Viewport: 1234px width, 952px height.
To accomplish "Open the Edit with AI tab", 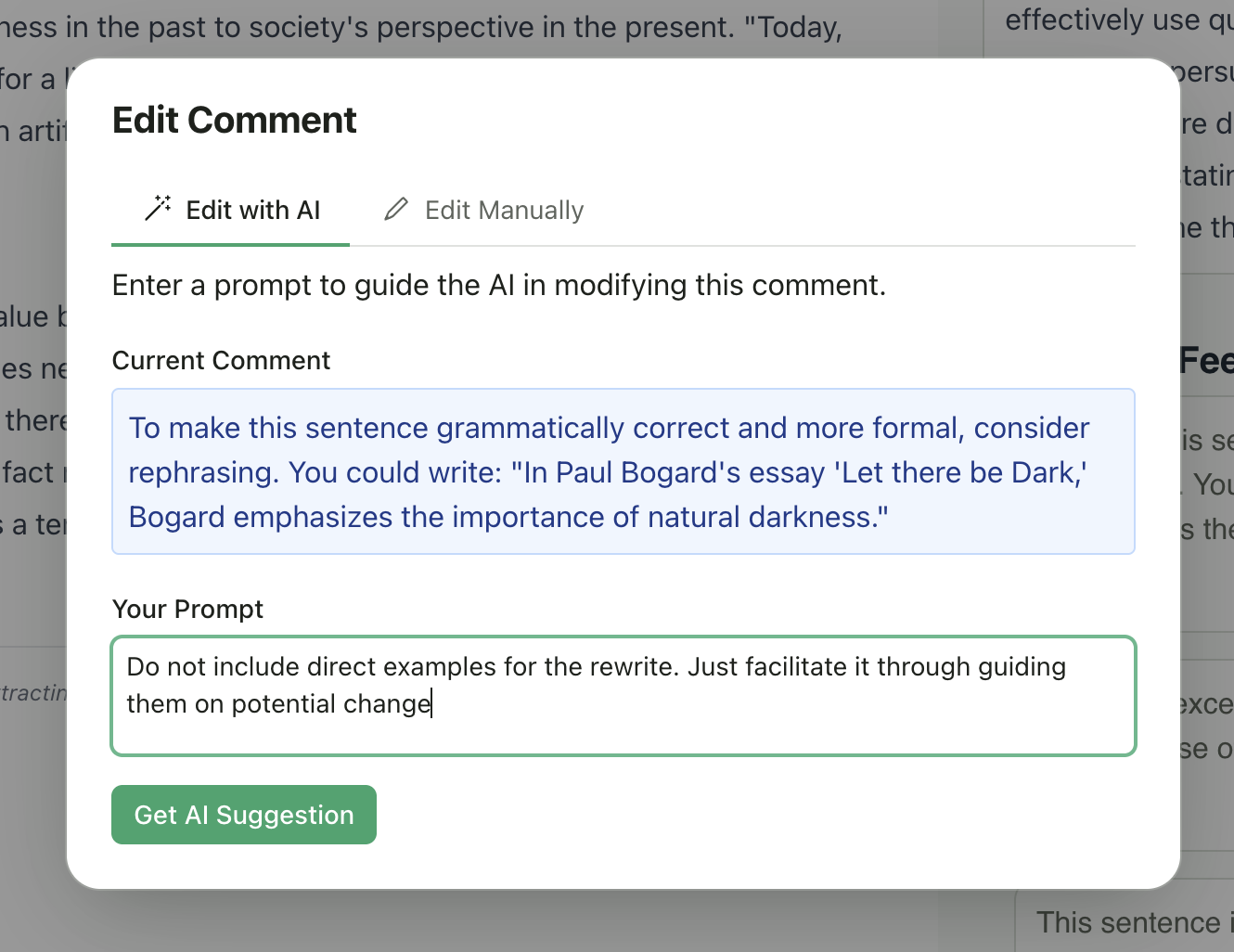I will (x=252, y=210).
